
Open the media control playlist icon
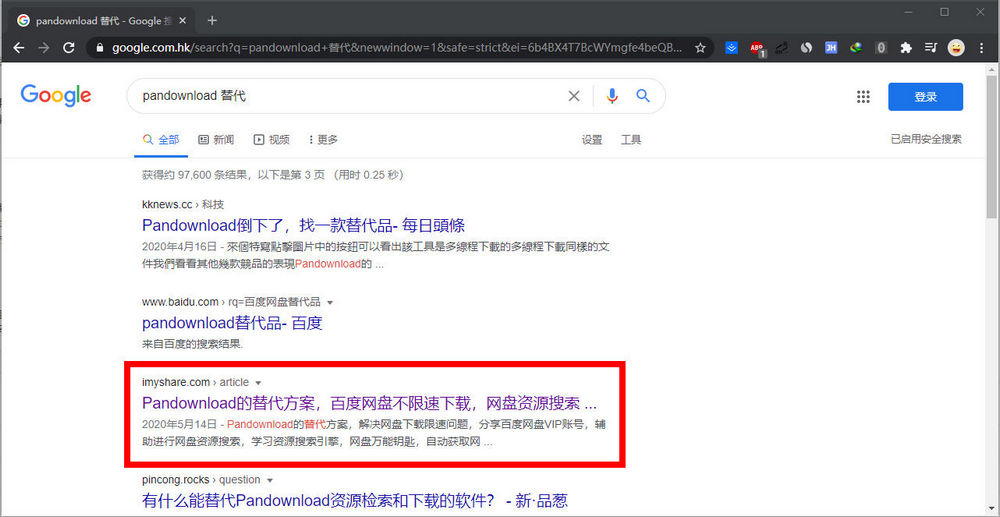tap(930, 48)
